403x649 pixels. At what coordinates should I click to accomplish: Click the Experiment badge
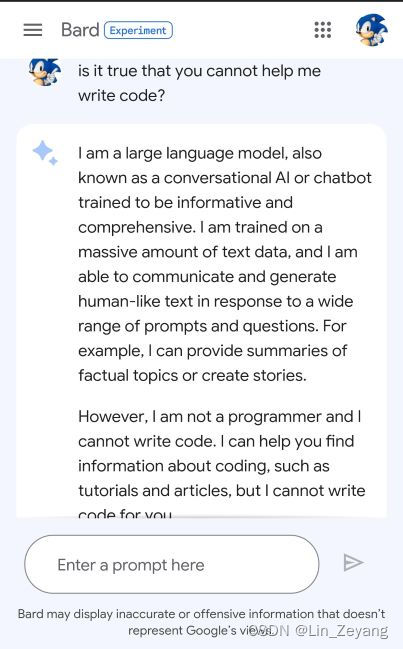pyautogui.click(x=138, y=30)
